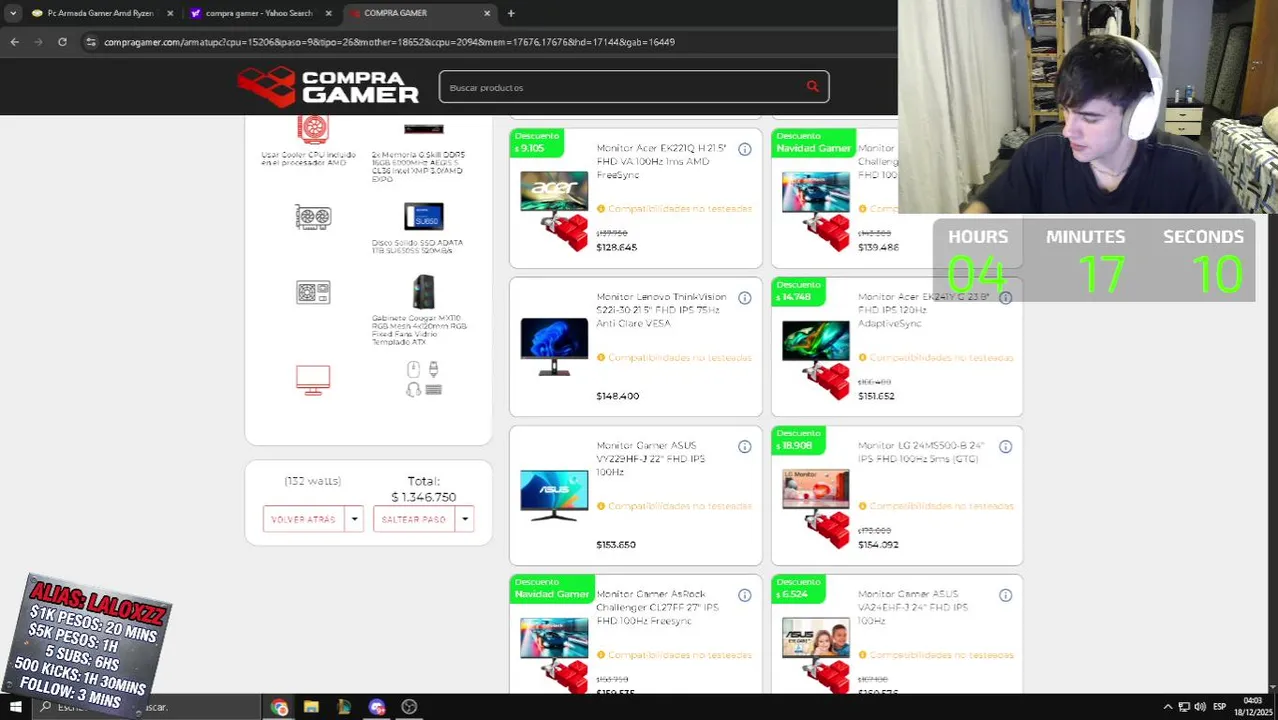Viewport: 1278px width, 720px height.
Task: Show info for ASUS VY229HF-J monitor
Action: (744, 447)
